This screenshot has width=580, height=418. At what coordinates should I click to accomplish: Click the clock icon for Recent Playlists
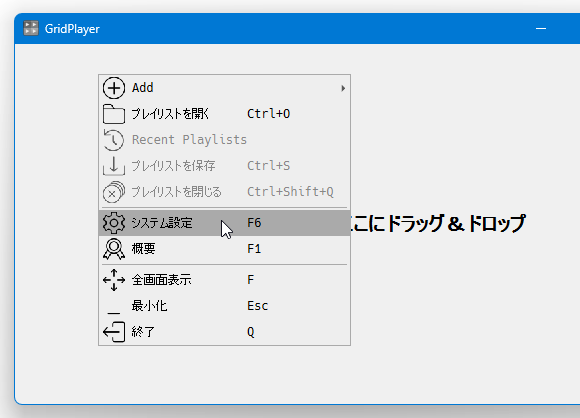pyautogui.click(x=114, y=140)
